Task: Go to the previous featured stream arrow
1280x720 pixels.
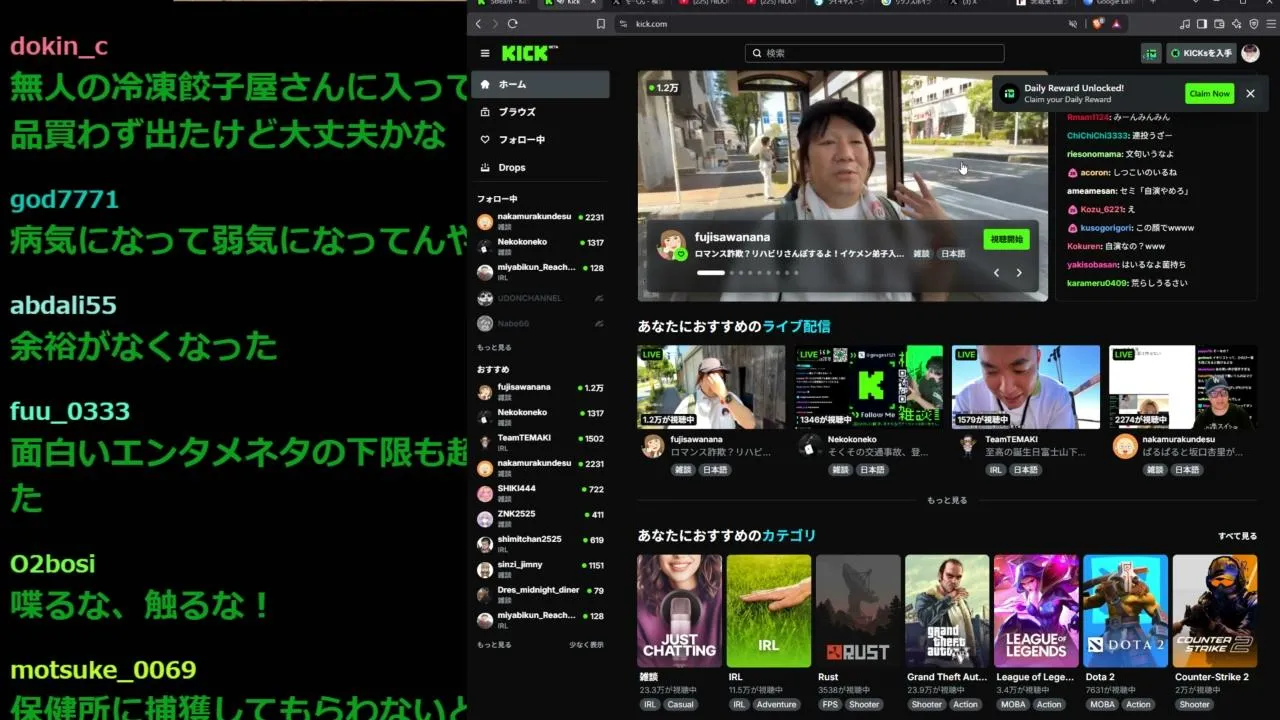Action: point(996,273)
